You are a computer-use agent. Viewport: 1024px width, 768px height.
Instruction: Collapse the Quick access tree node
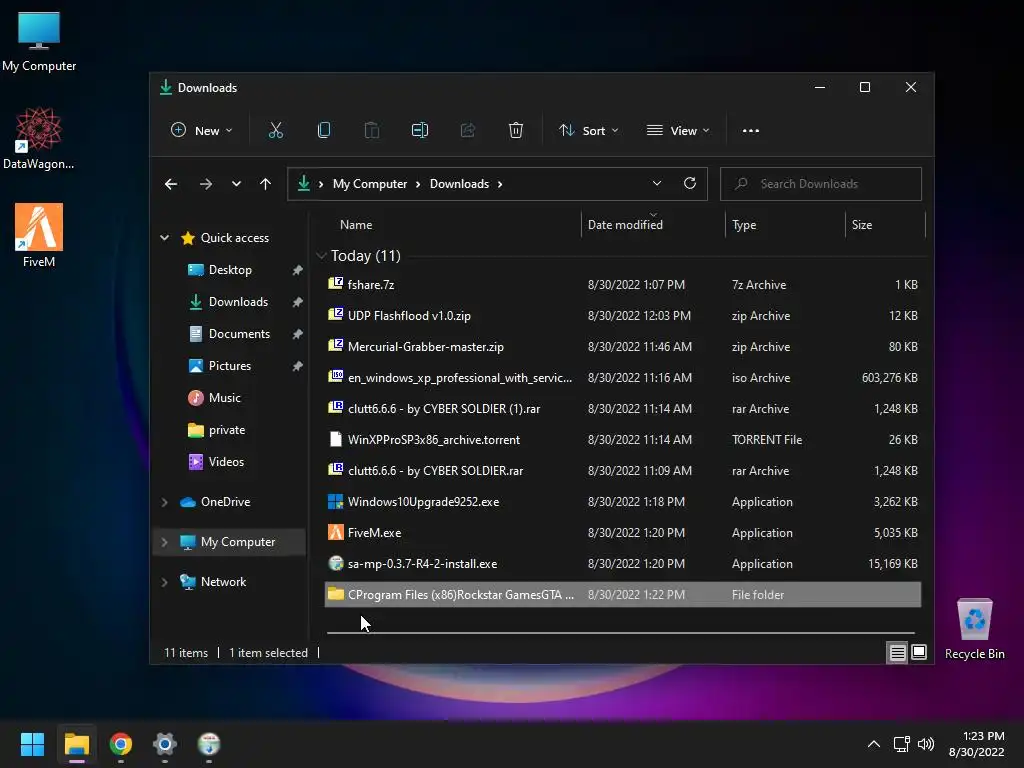165,238
